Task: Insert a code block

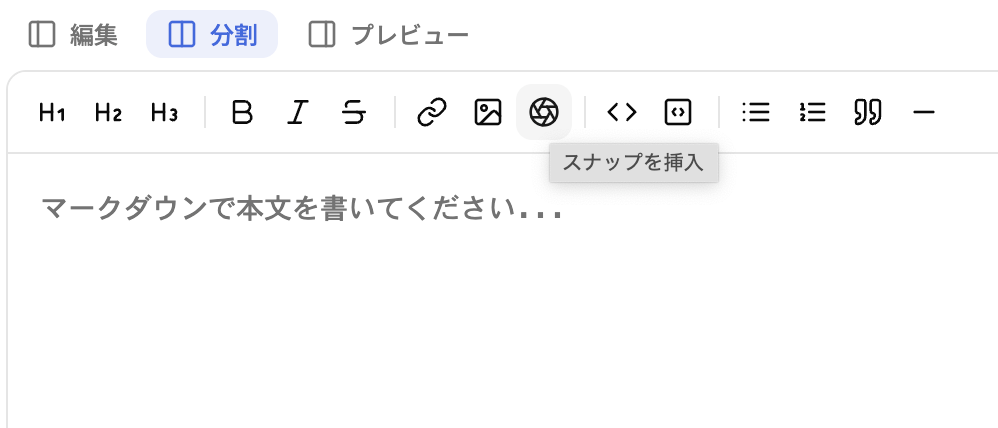Action: 678,112
